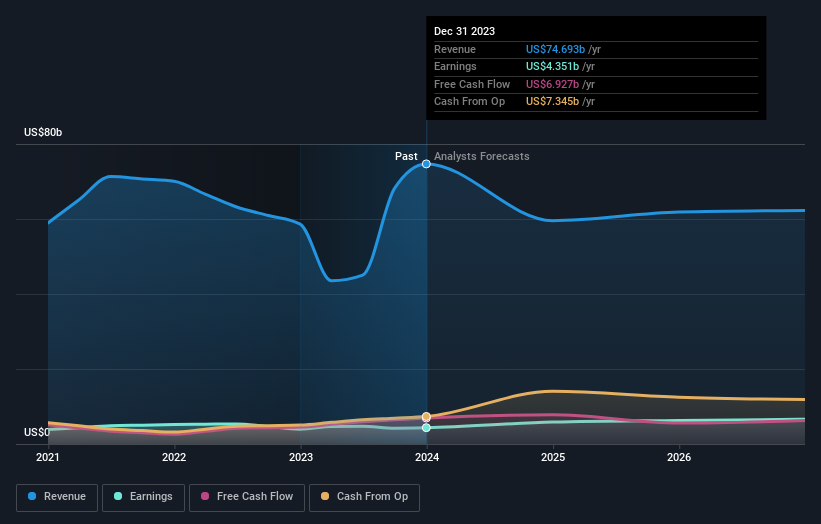Screen dimensions: 821x524
Task: Click the Past label on chart
Action: [406, 157]
